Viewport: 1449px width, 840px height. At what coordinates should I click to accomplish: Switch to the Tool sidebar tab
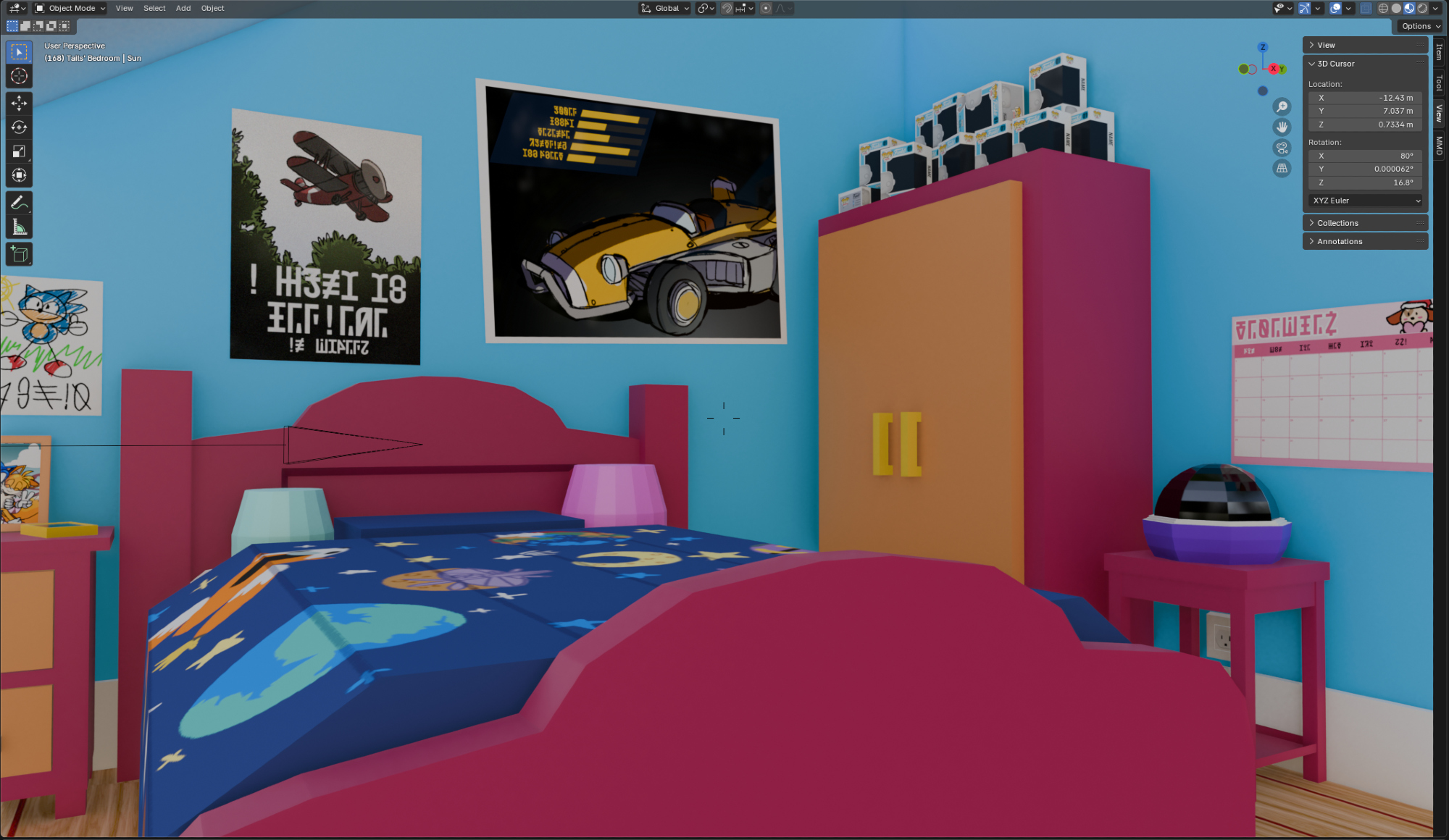(x=1440, y=83)
